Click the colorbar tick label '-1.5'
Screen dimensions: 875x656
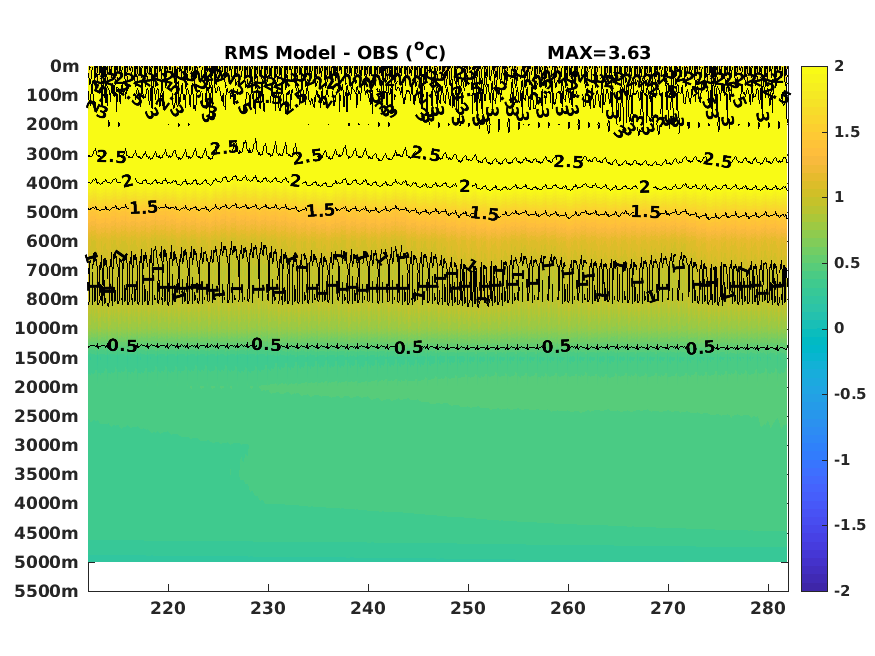coord(850,525)
